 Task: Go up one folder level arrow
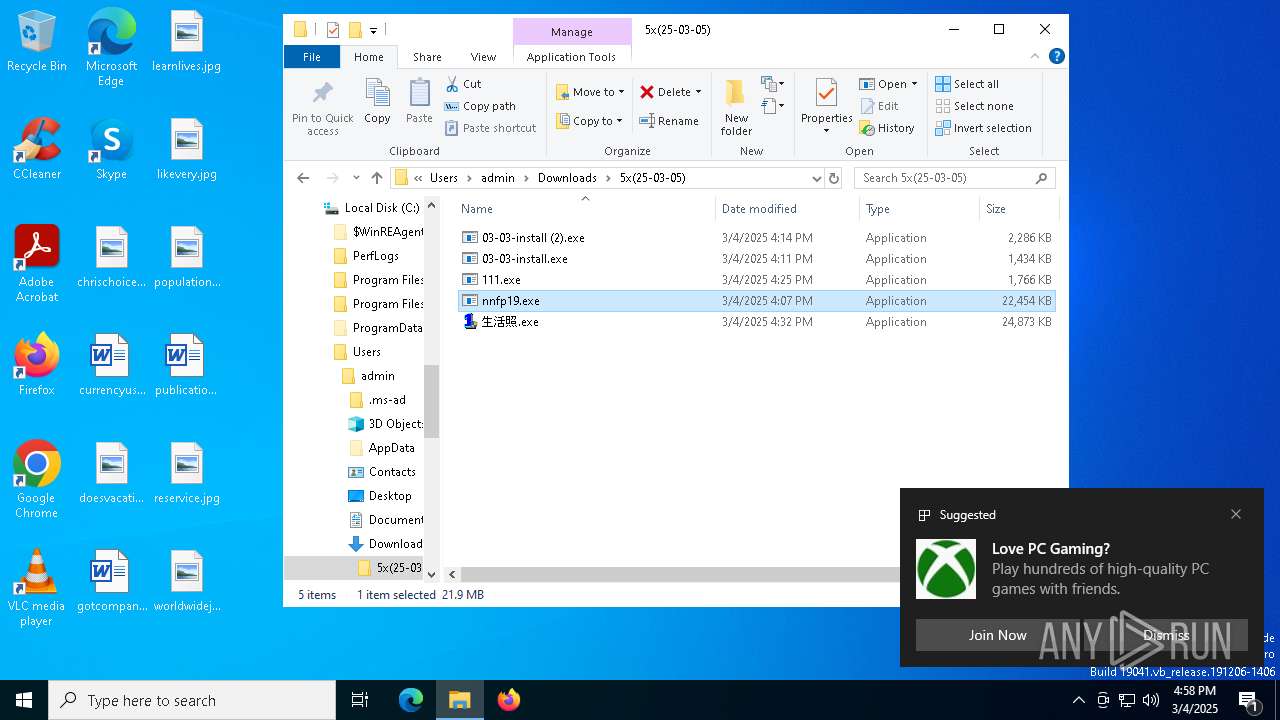pyautogui.click(x=376, y=178)
